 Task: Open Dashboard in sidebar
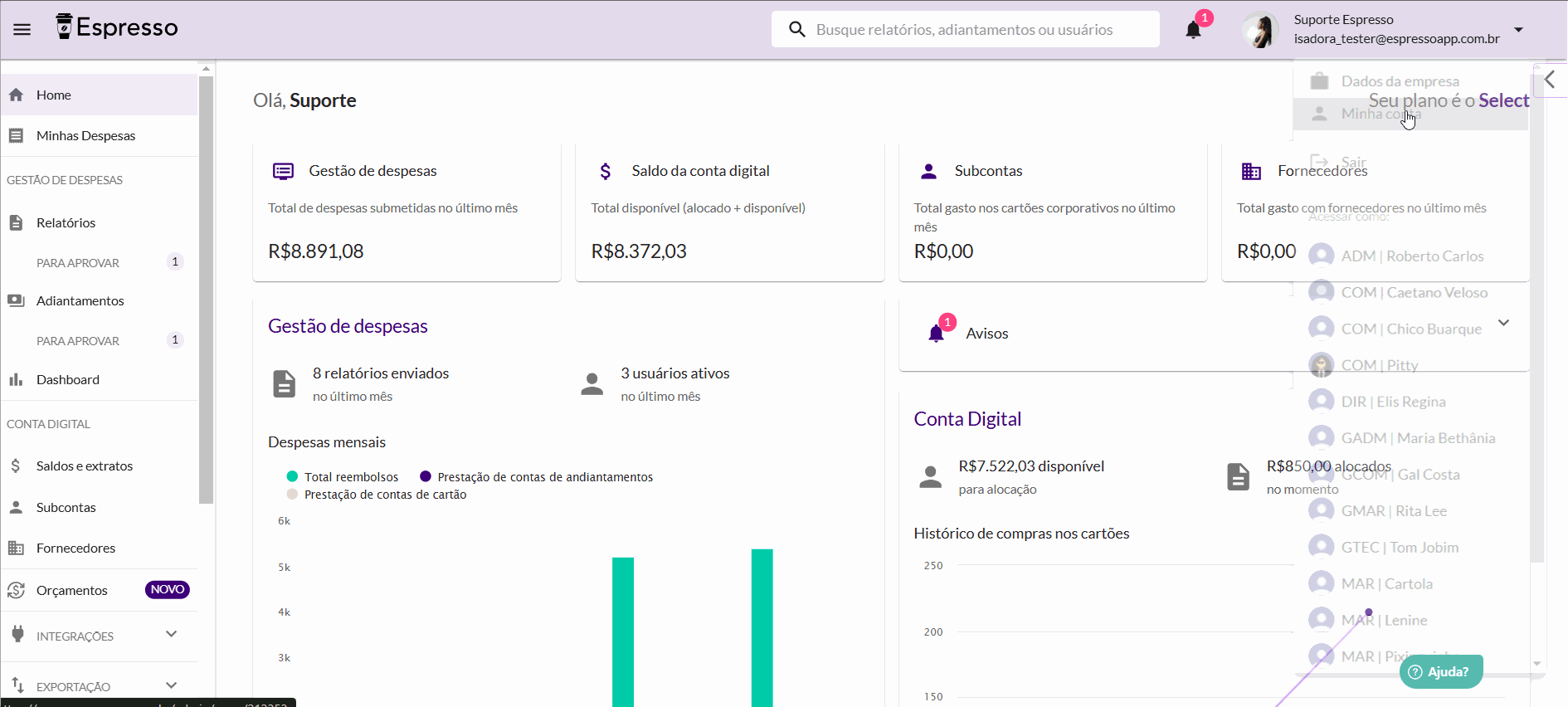tap(99, 379)
